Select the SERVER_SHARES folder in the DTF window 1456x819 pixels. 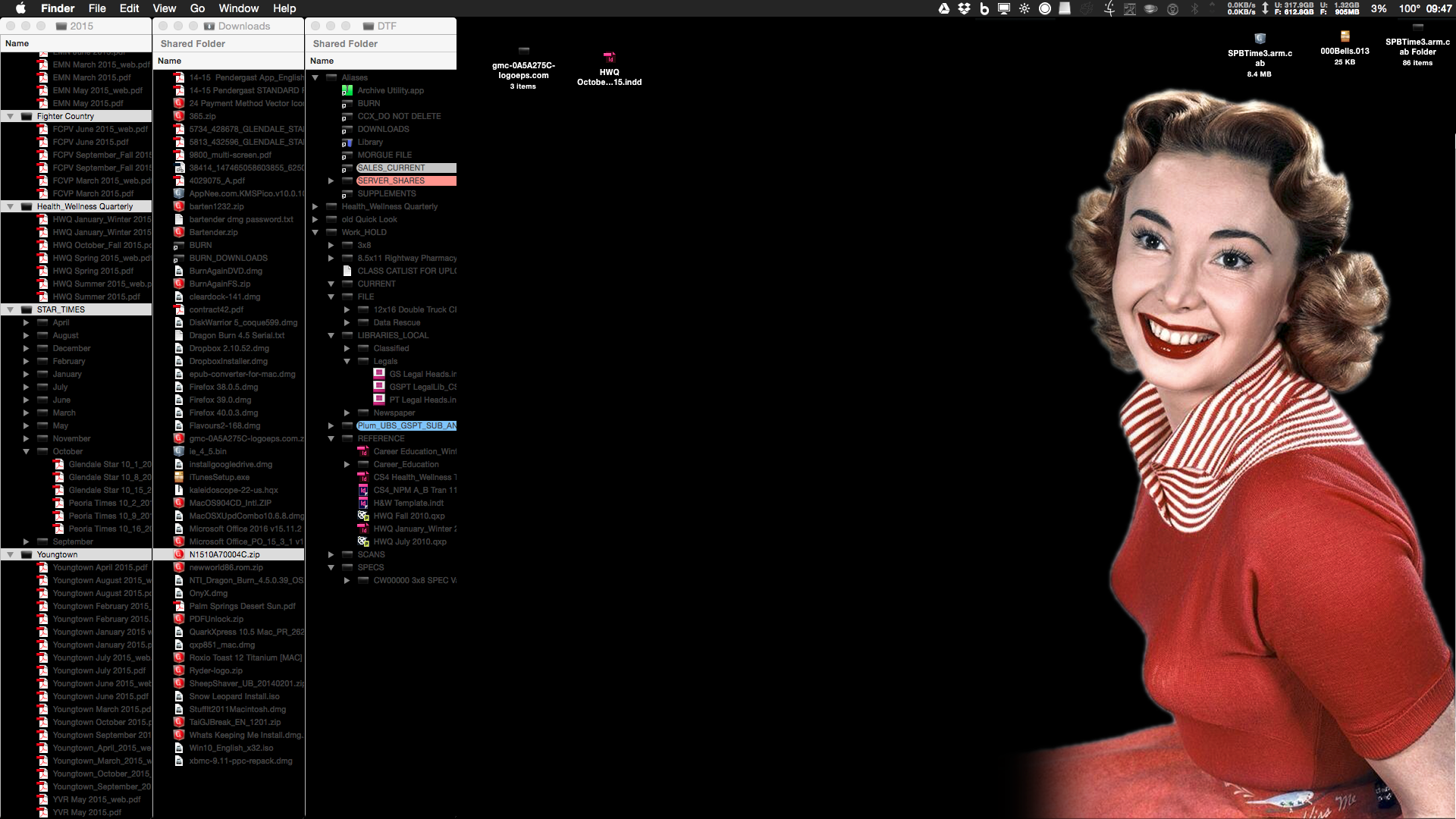391,180
